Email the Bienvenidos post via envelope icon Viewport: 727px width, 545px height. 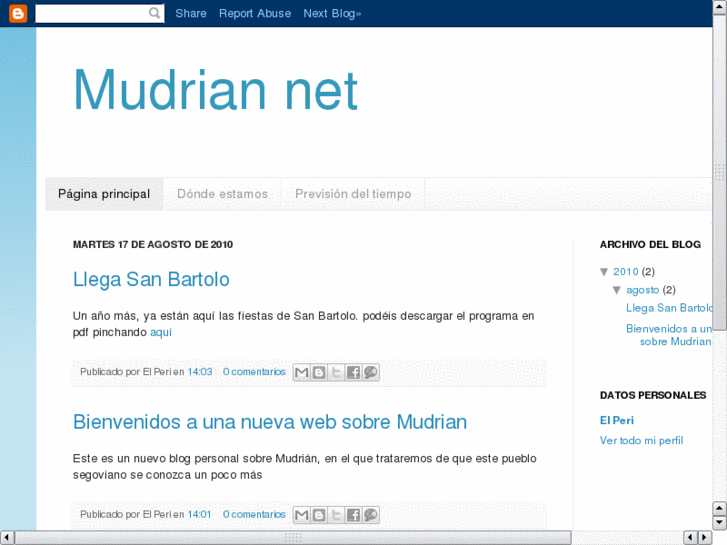click(x=302, y=515)
